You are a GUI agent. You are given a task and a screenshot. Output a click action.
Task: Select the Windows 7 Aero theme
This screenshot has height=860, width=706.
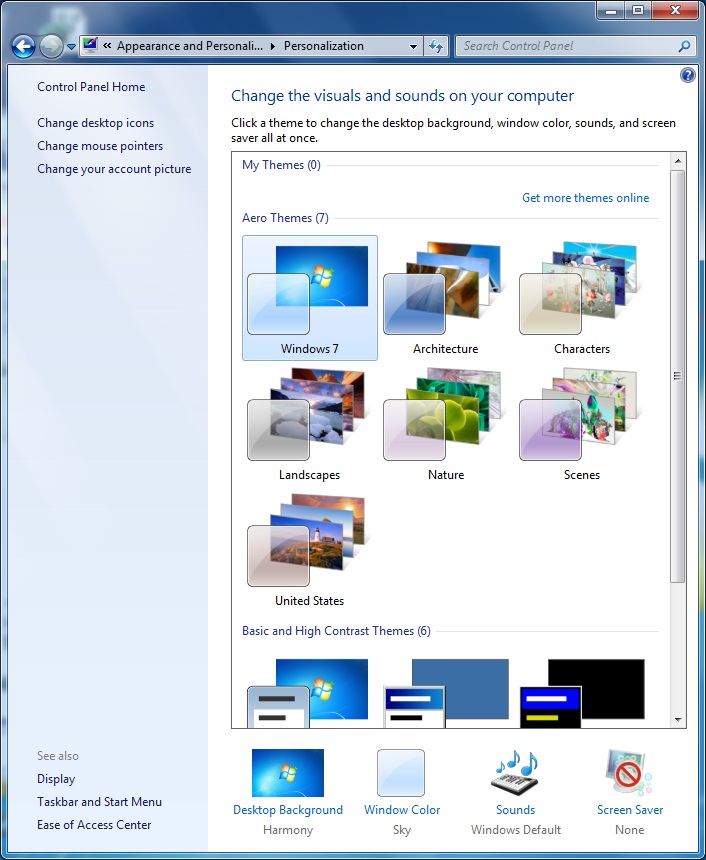(310, 298)
